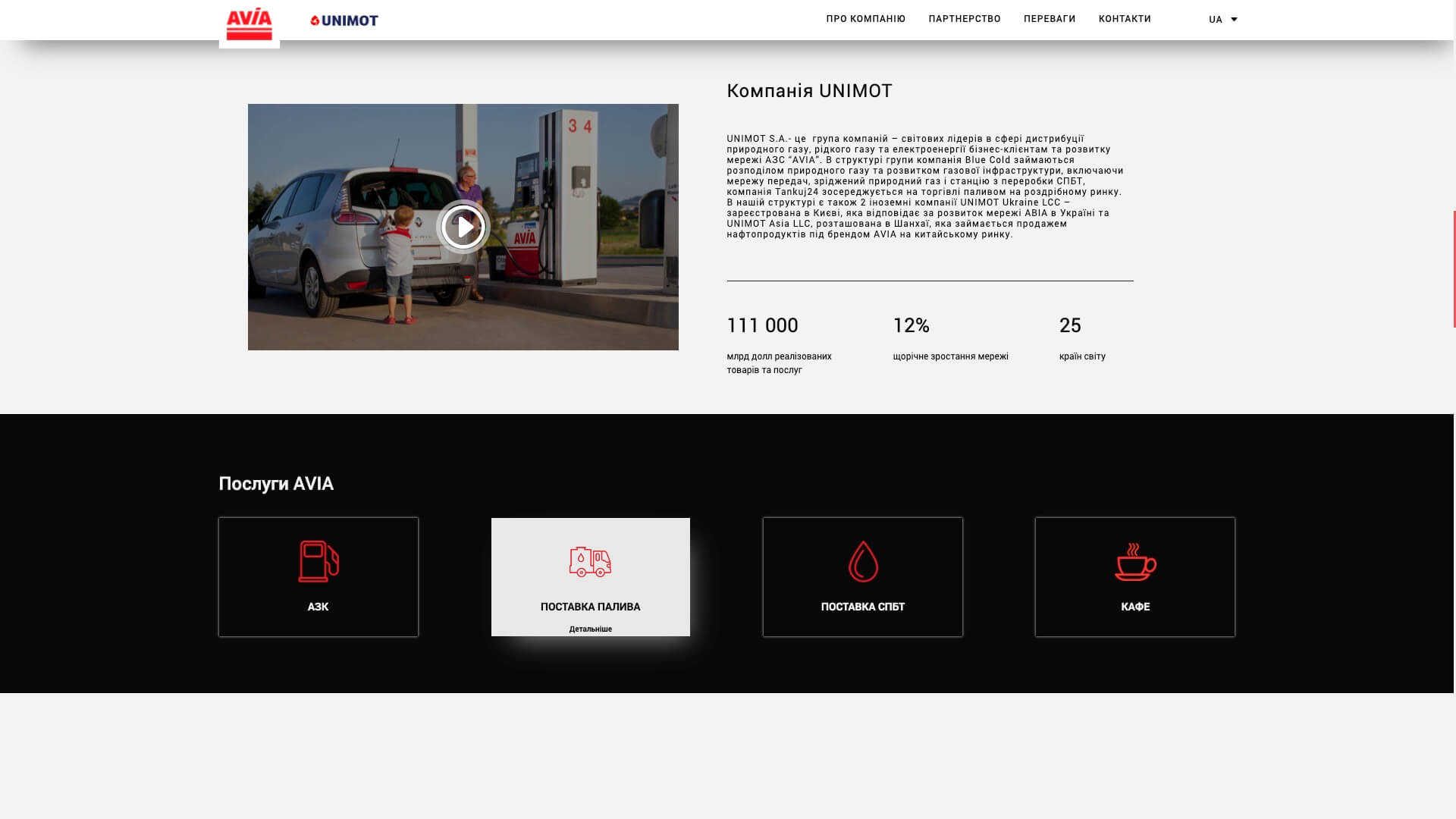This screenshot has width=1456, height=819.
Task: Open the ПРО КОМПАНІЮ menu item
Action: 865,19
